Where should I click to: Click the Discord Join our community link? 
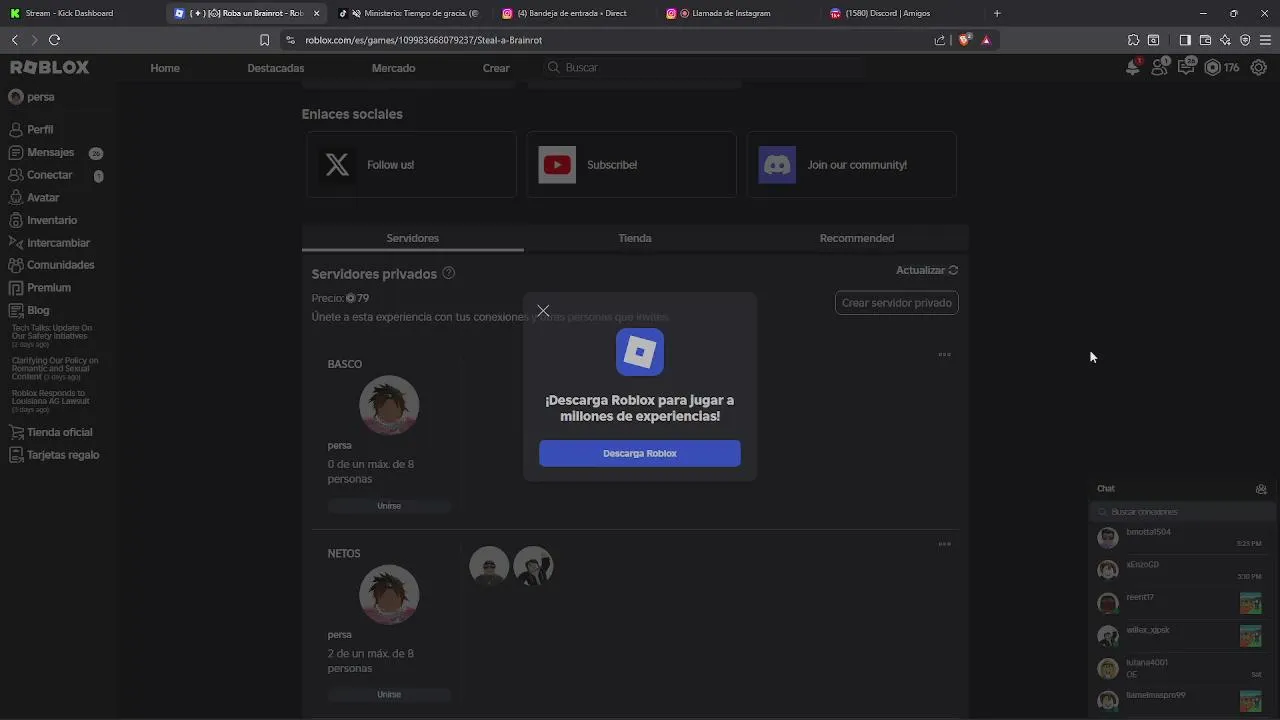pyautogui.click(x=851, y=165)
